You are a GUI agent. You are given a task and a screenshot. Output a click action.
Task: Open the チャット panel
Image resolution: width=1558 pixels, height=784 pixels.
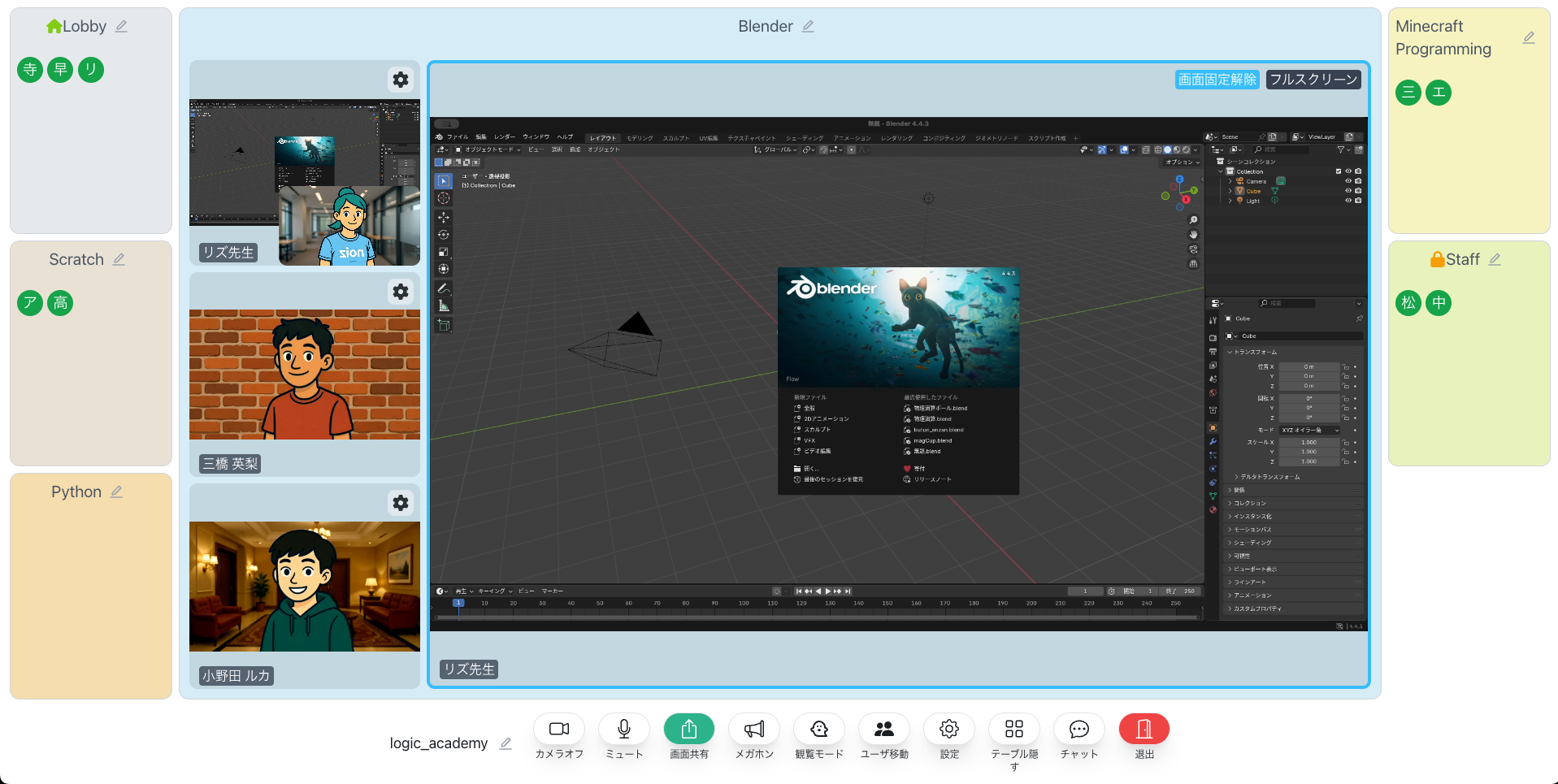coord(1078,729)
